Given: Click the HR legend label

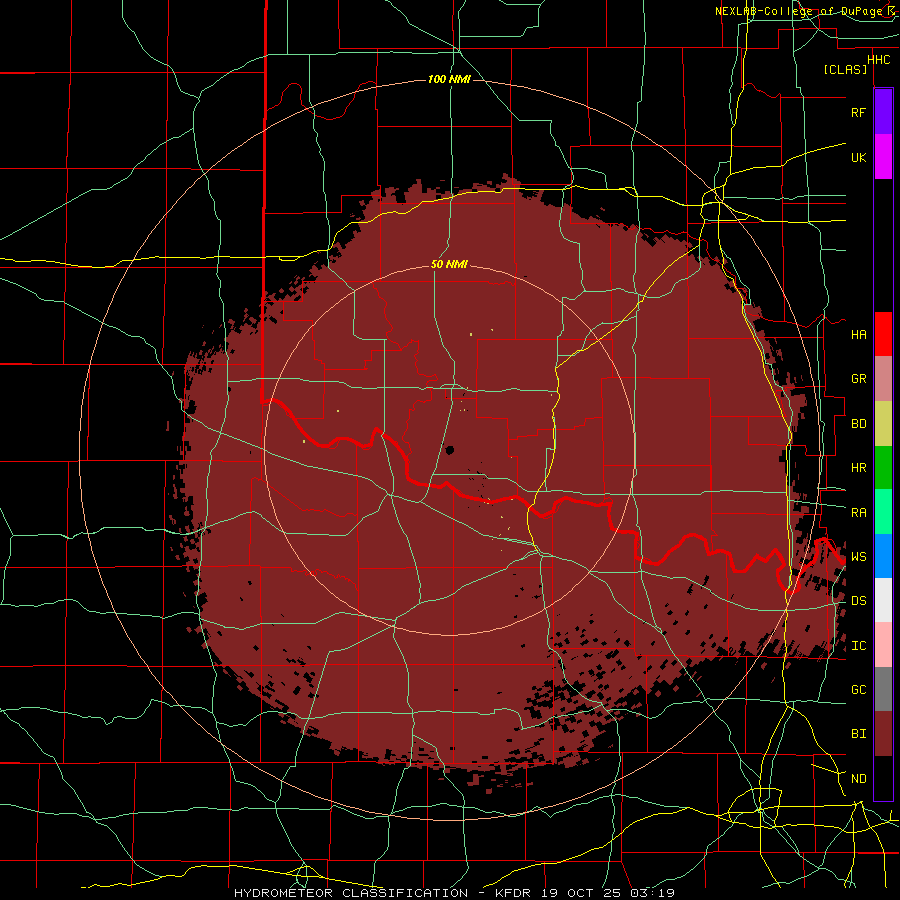Looking at the screenshot, I should point(858,468).
